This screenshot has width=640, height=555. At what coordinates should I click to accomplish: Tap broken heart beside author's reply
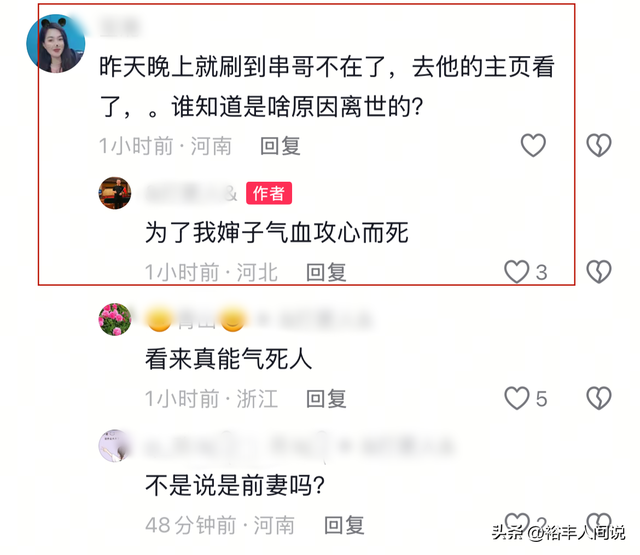pyautogui.click(x=599, y=272)
